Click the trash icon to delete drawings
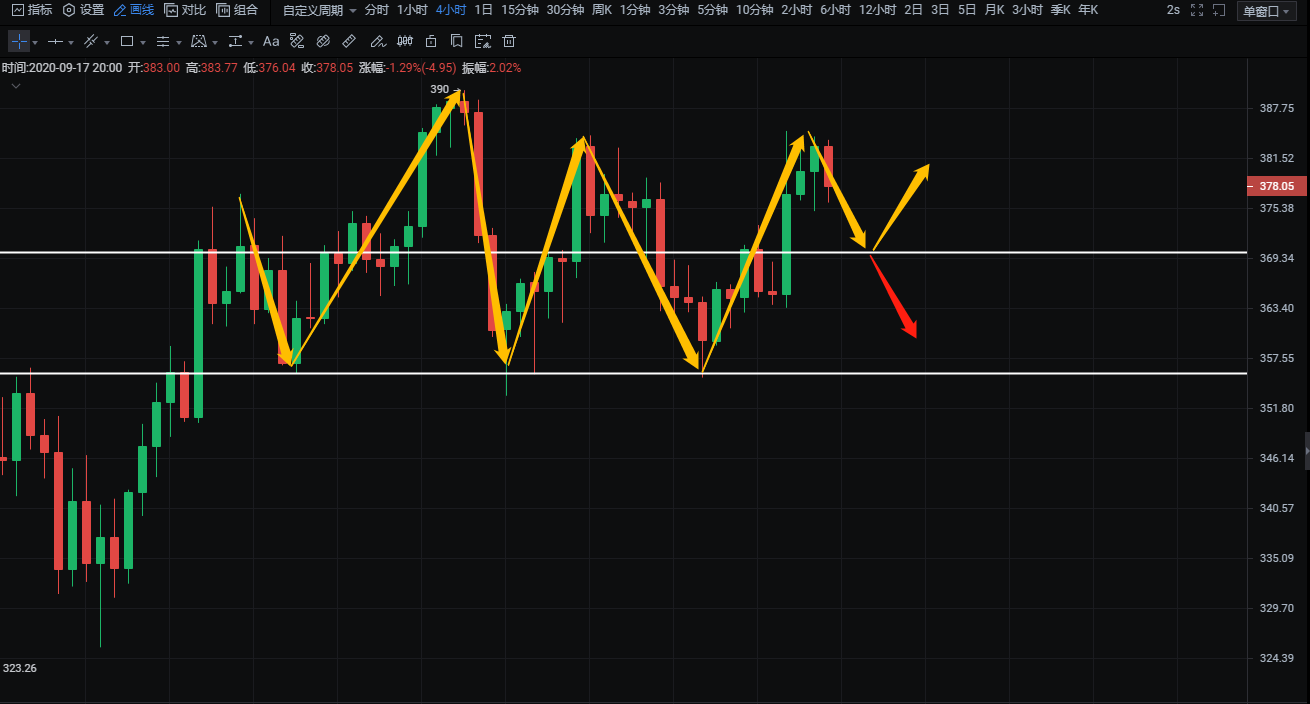Screen dimensions: 1310x704 click(x=509, y=42)
